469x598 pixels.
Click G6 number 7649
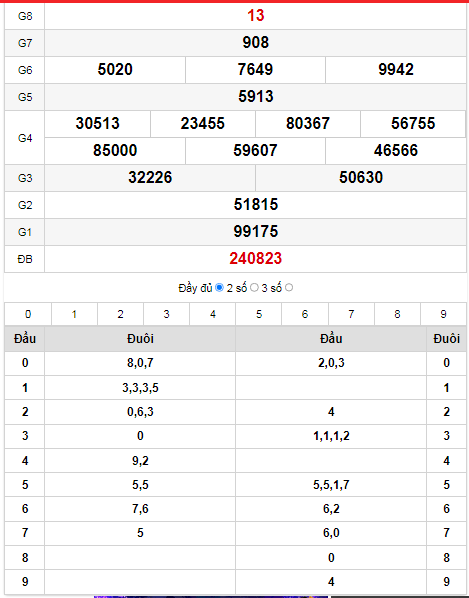point(255,69)
